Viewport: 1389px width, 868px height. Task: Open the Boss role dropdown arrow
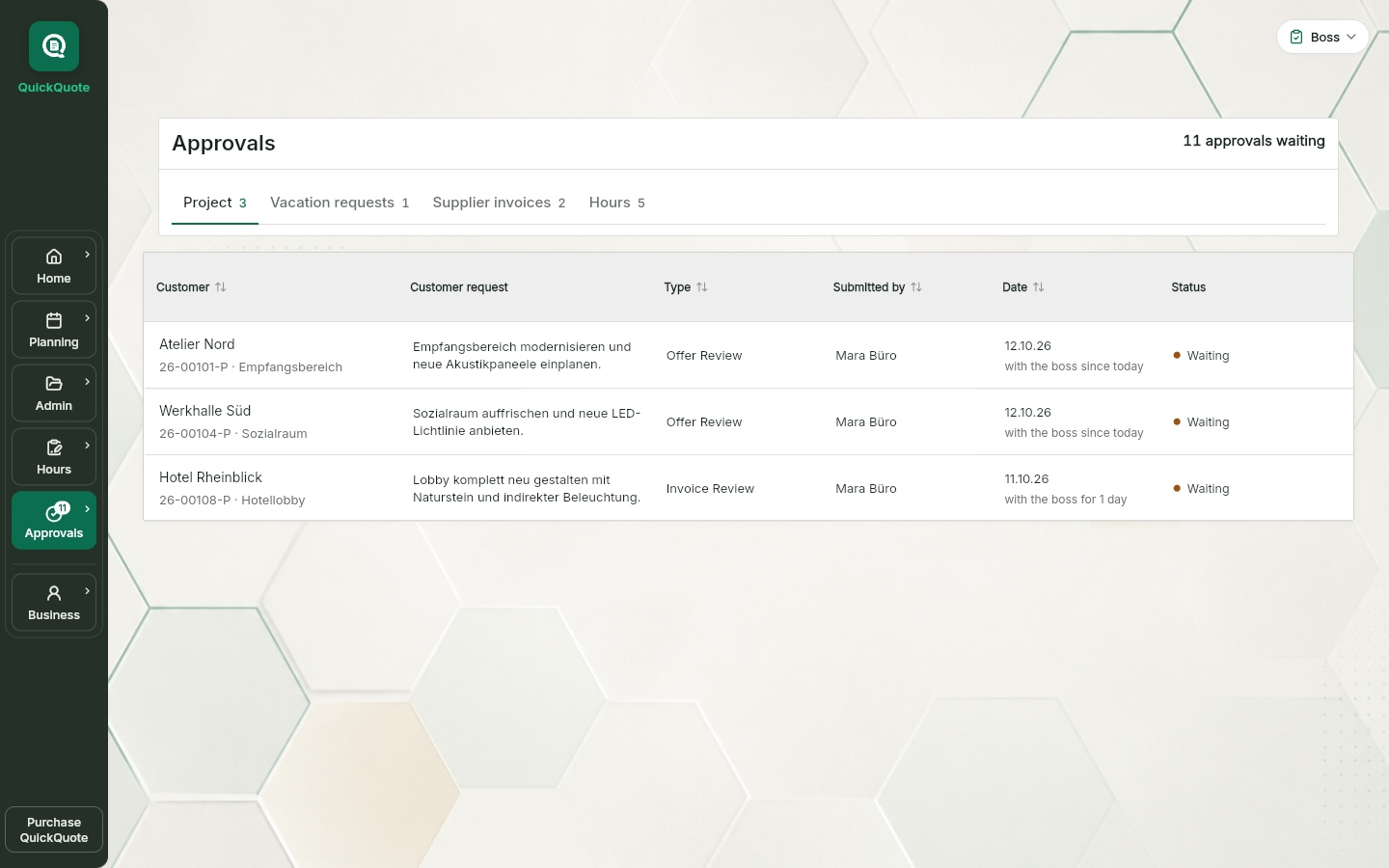1351,38
